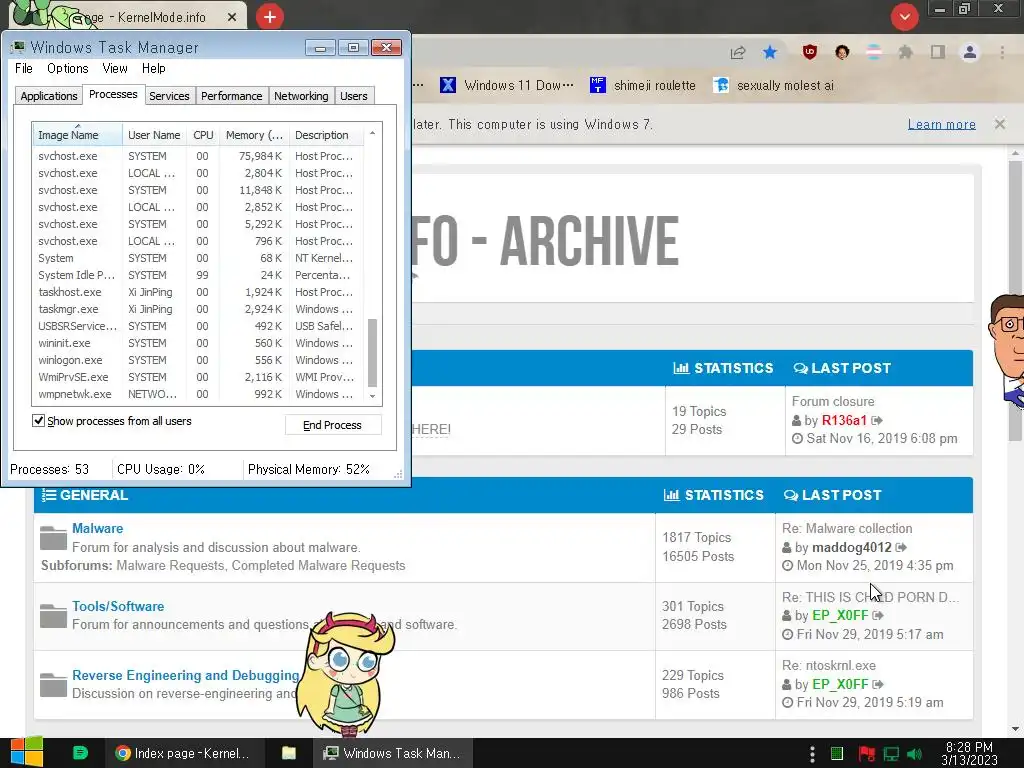Click the Reverse Engineering folder icon
This screenshot has height=768, width=1024.
[x=53, y=684]
